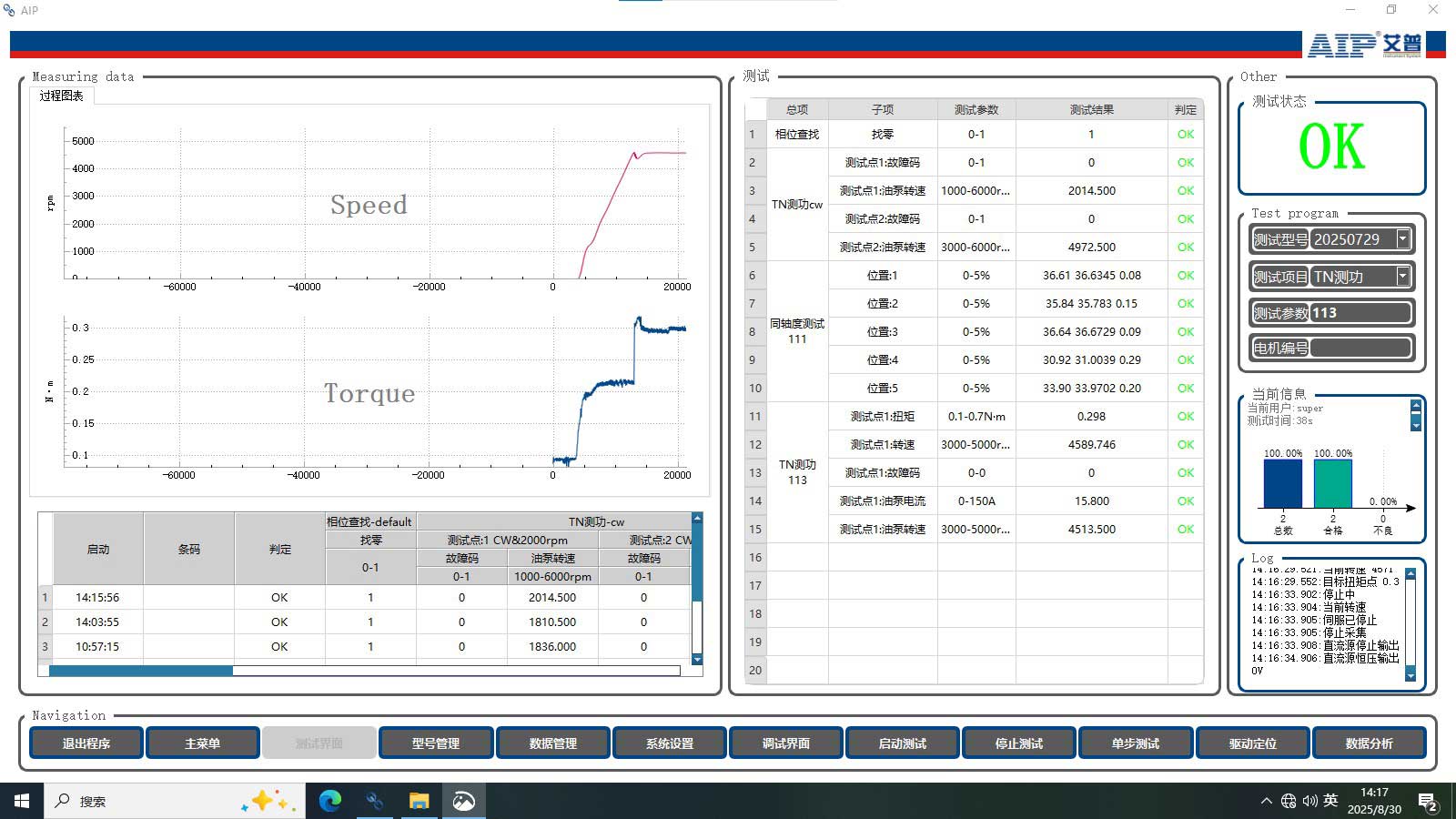Click the 电机编号 input field
Viewport: 1456px width, 819px height.
1360,348
